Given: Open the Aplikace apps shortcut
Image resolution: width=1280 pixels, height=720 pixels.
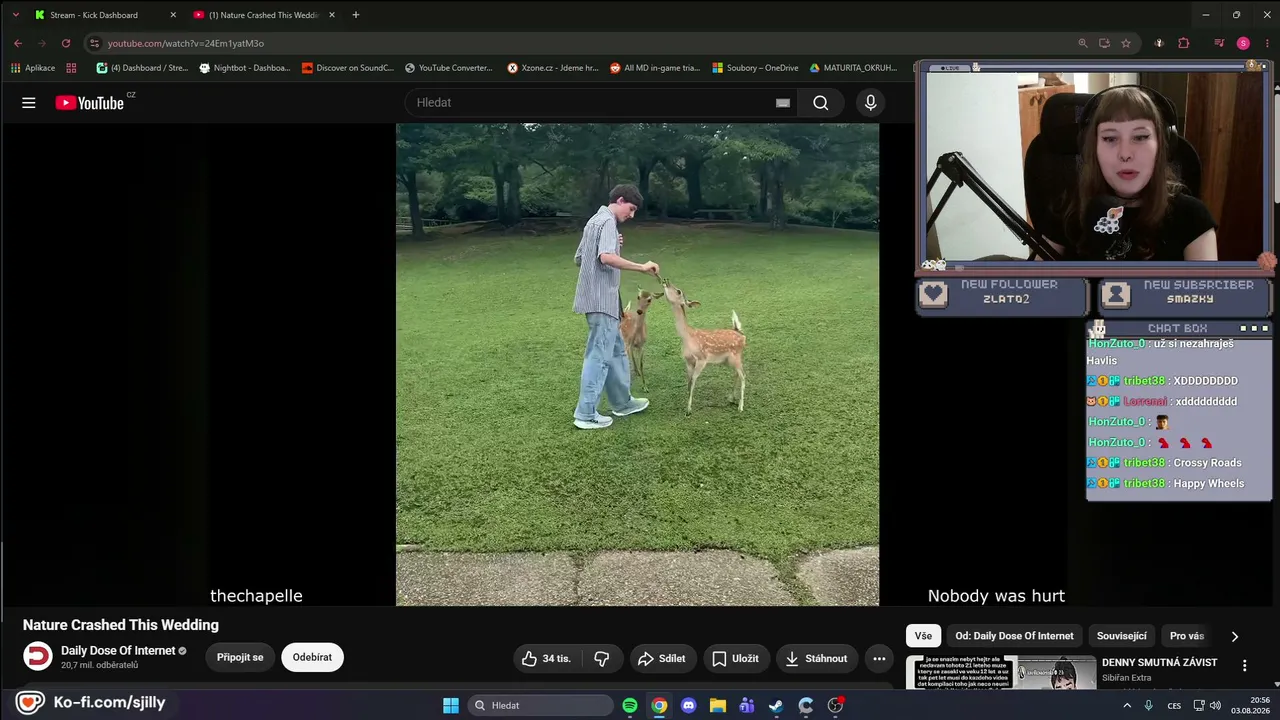Looking at the screenshot, I should [33, 68].
